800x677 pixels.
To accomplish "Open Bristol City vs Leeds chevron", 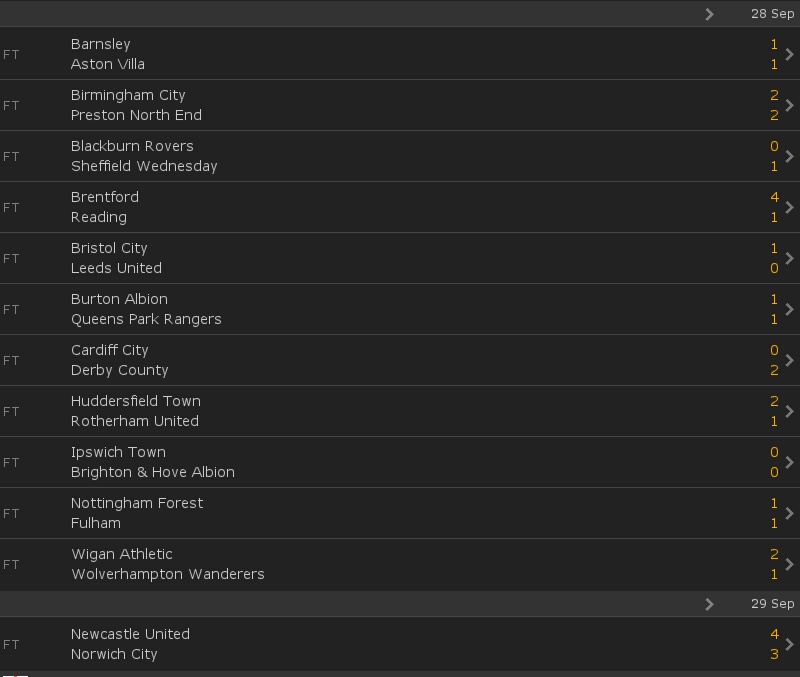I will click(x=789, y=258).
